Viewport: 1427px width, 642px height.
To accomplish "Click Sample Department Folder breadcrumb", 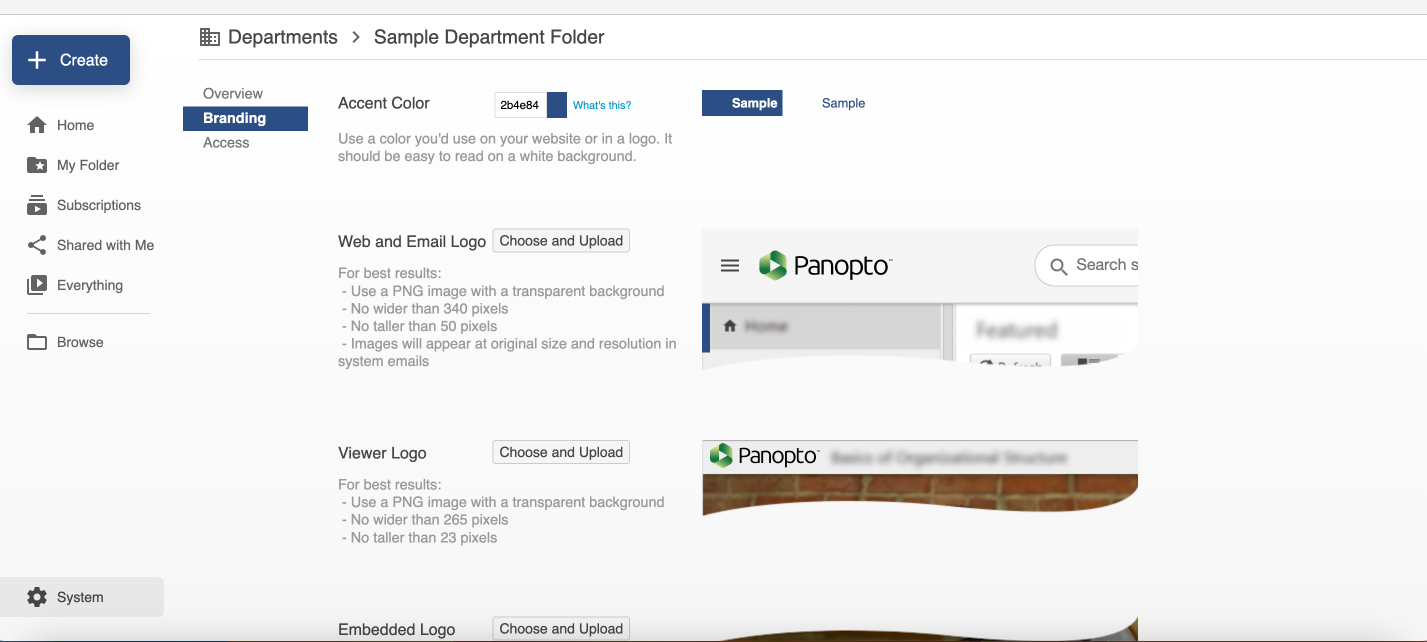I will (489, 37).
